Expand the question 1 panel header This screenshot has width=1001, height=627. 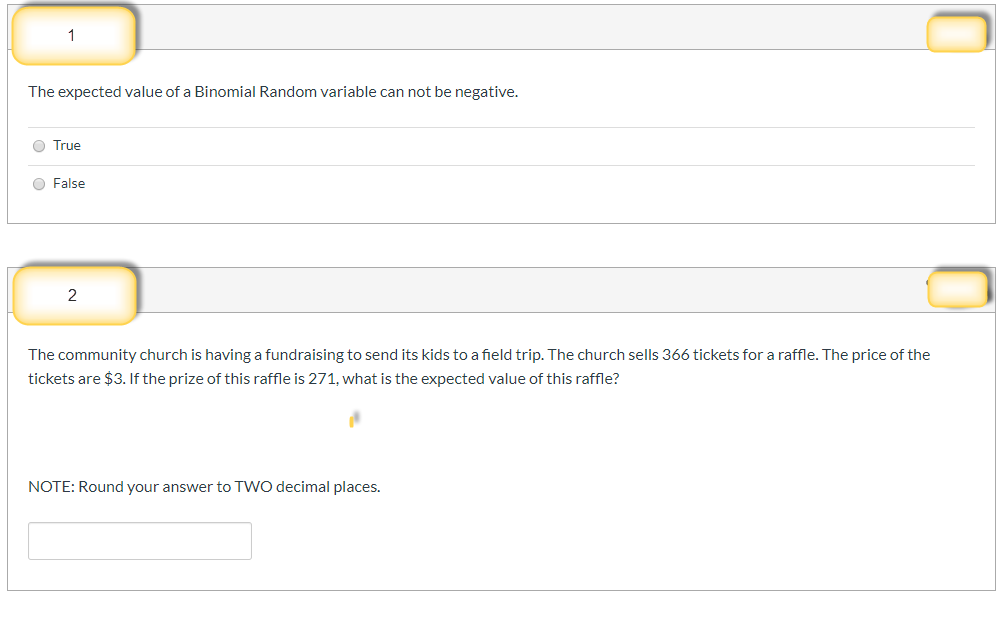500,27
